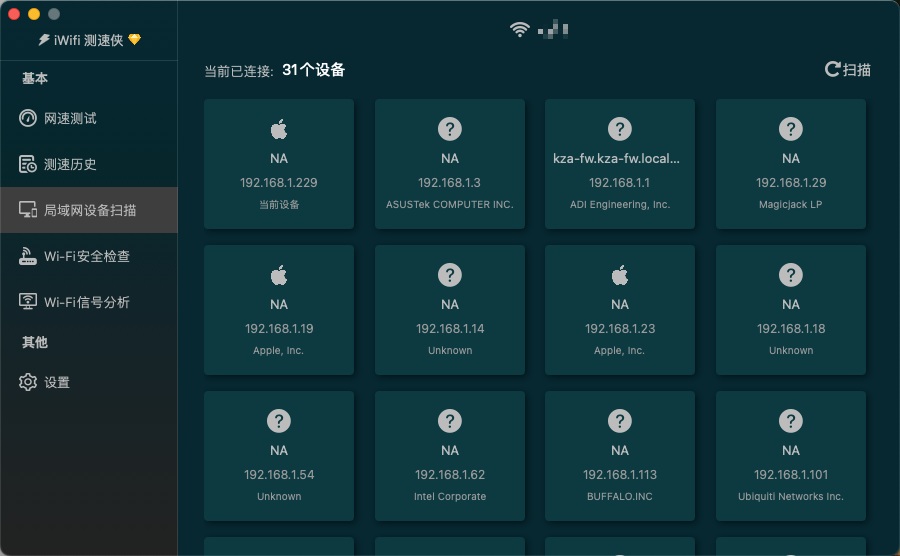This screenshot has height=556, width=900.
Task: Click the IP address 192.168.1.229
Action: pos(279,182)
